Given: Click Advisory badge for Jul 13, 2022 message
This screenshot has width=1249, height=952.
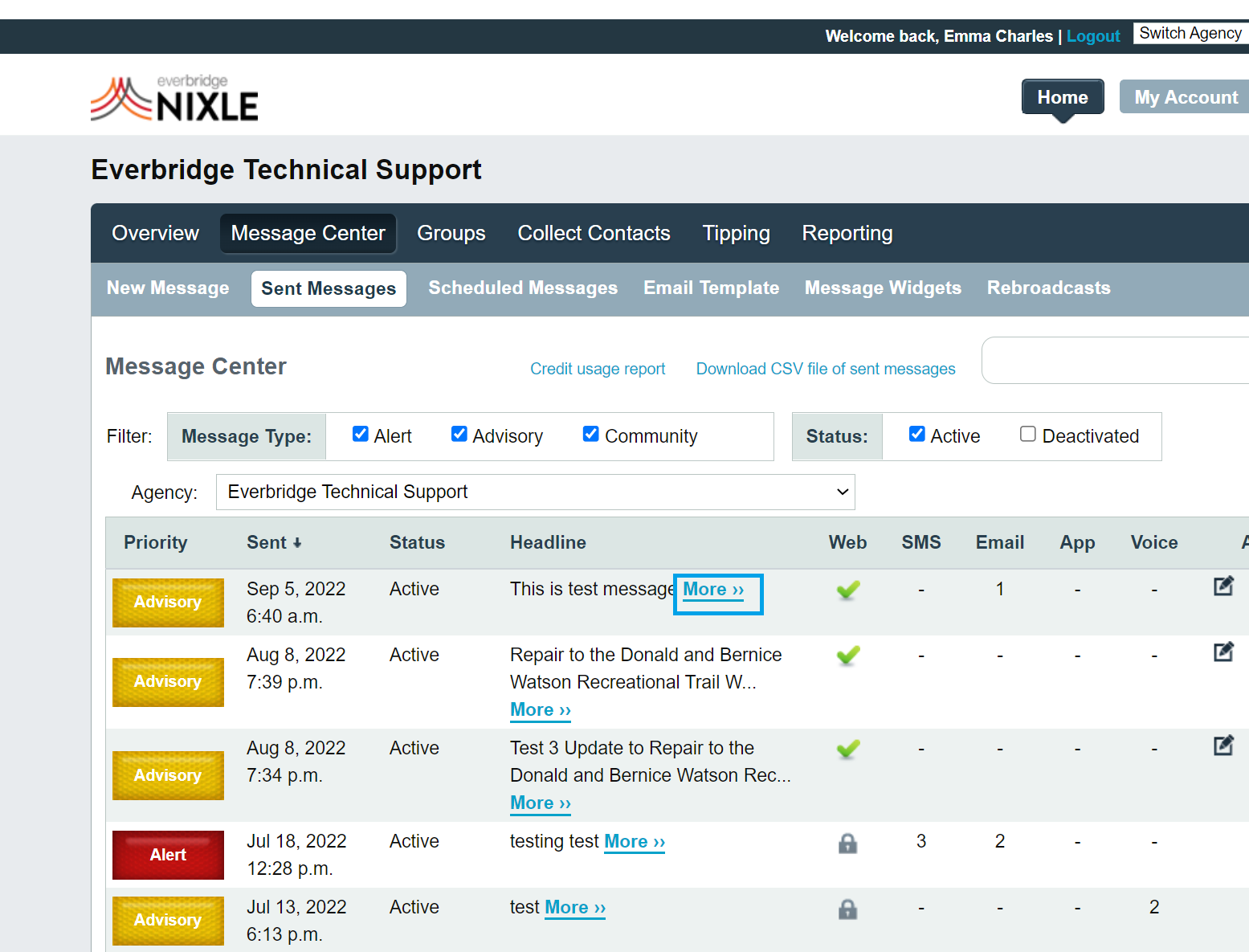Looking at the screenshot, I should pos(168,921).
